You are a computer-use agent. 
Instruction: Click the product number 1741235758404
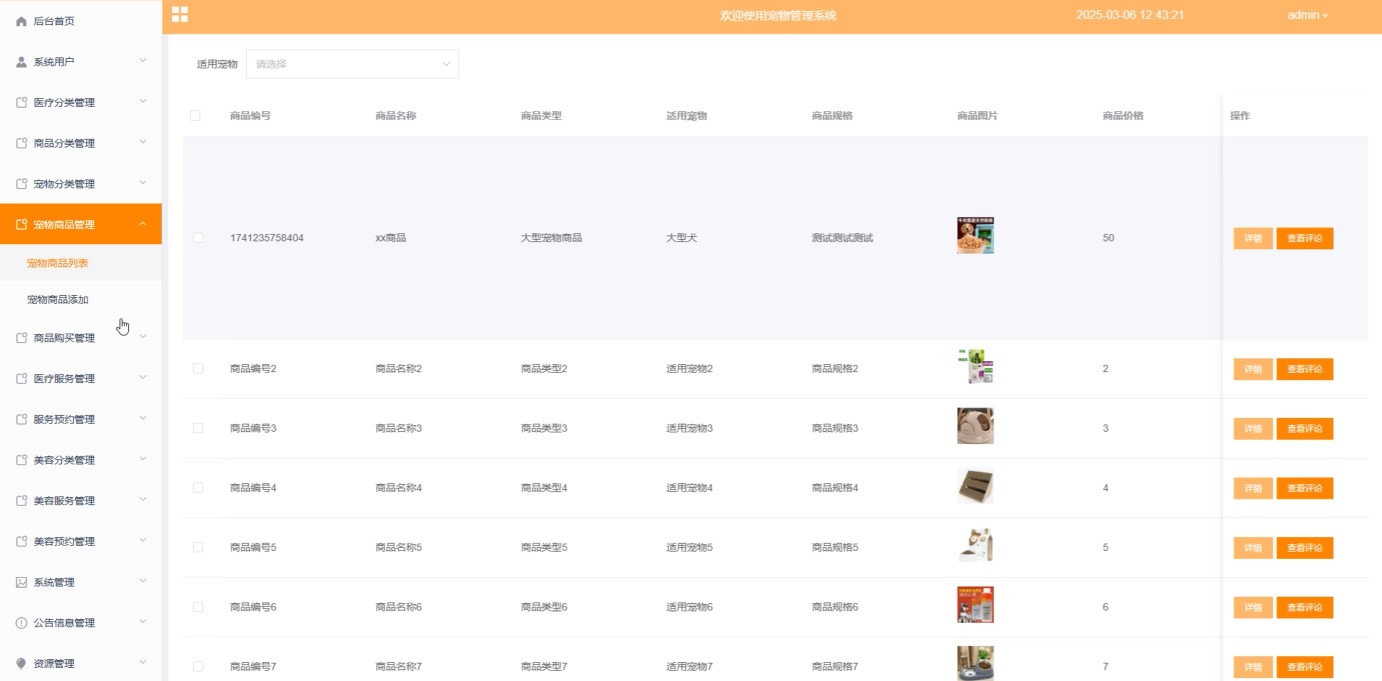(267, 238)
